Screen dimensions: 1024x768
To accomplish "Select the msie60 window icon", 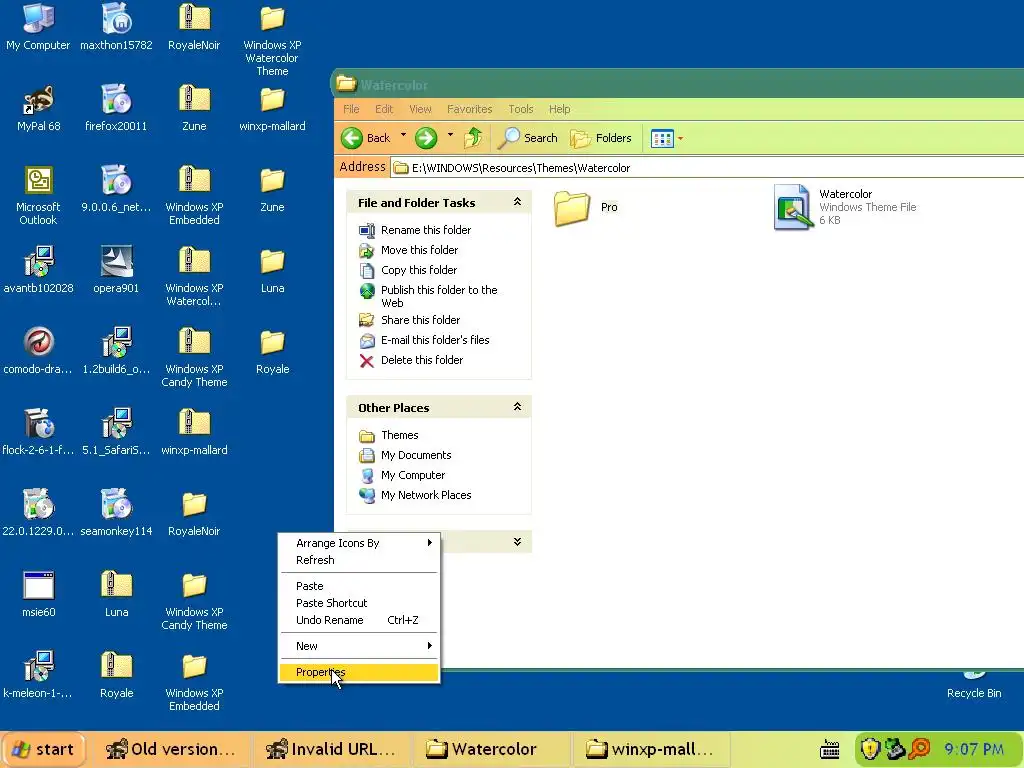I will coord(38,594).
